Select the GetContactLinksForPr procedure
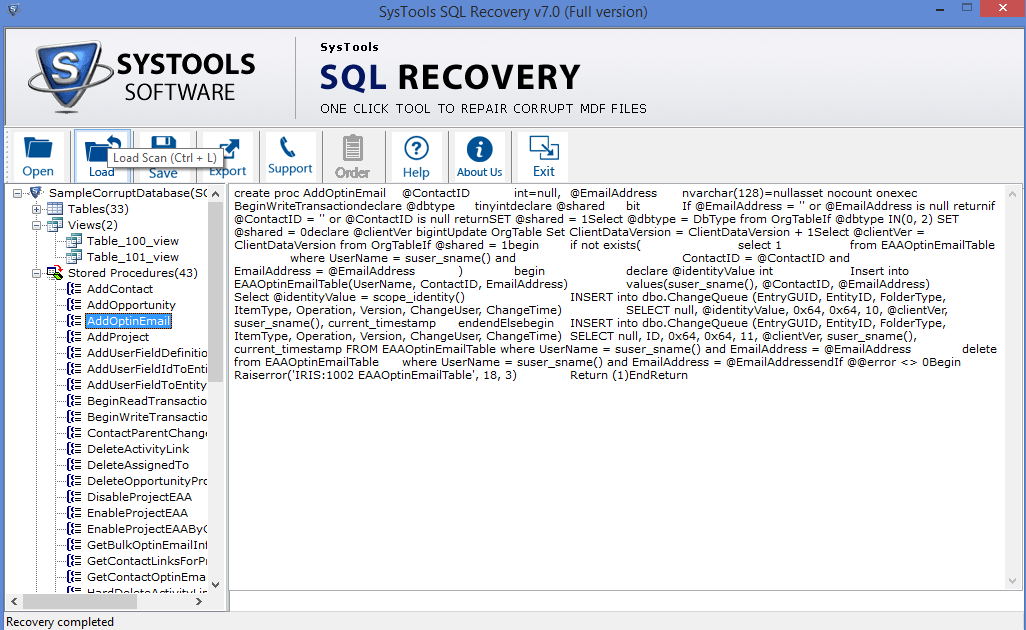Viewport: 1026px width, 630px height. [147, 561]
